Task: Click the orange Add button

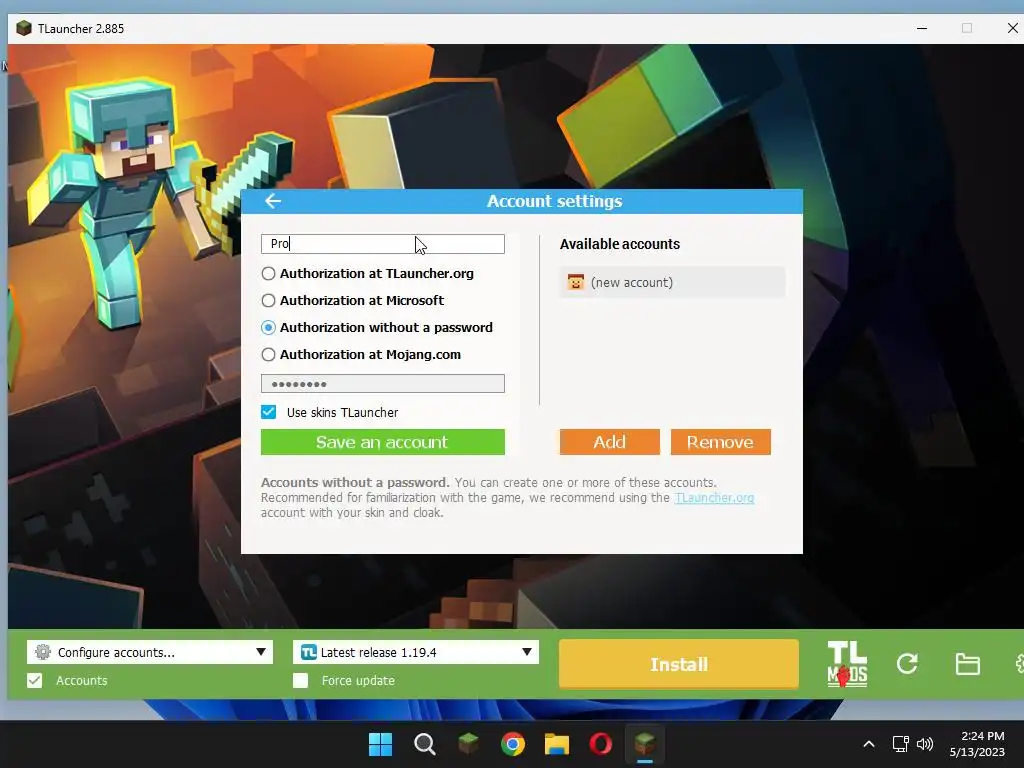Action: coord(609,442)
